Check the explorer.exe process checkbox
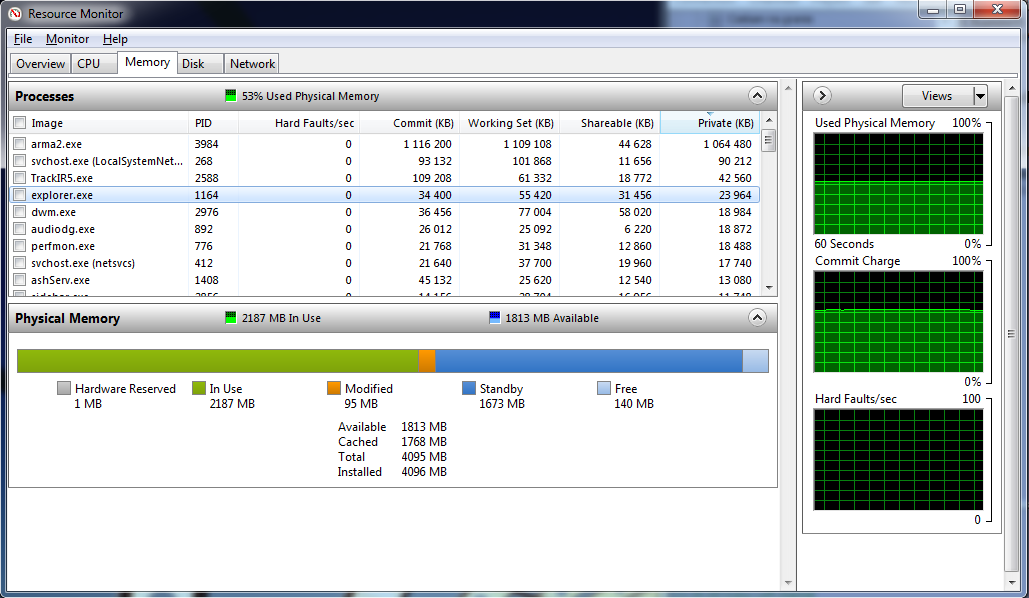The image size is (1029, 598). [19, 195]
